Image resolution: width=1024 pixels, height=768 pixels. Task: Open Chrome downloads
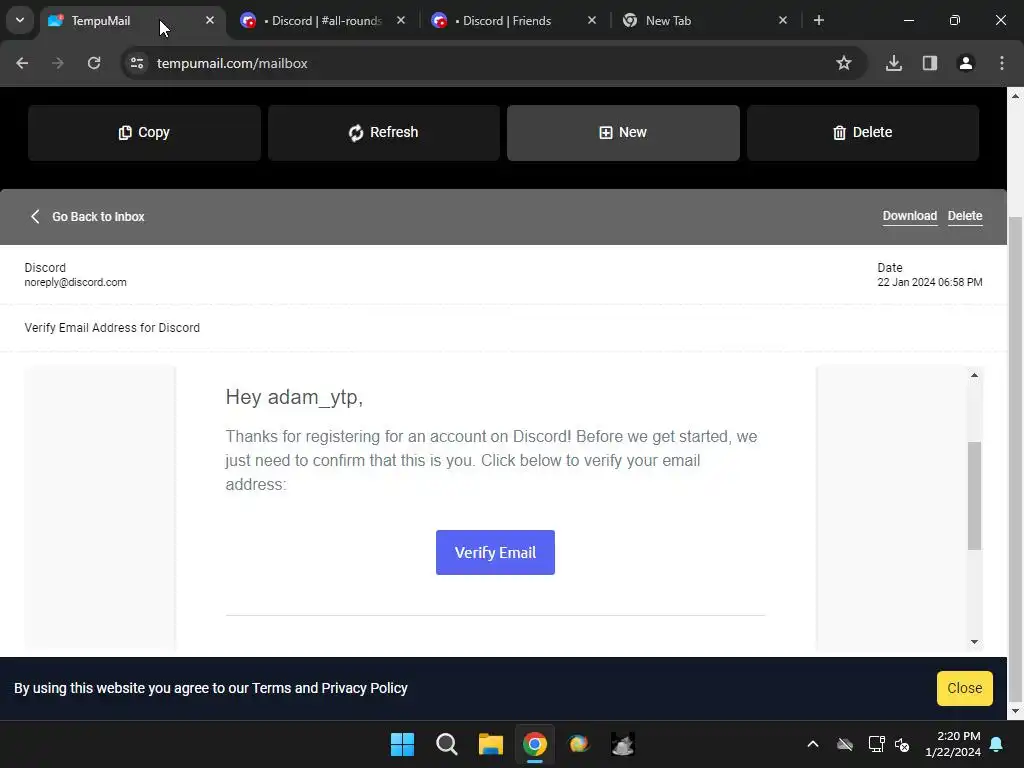pyautogui.click(x=894, y=63)
